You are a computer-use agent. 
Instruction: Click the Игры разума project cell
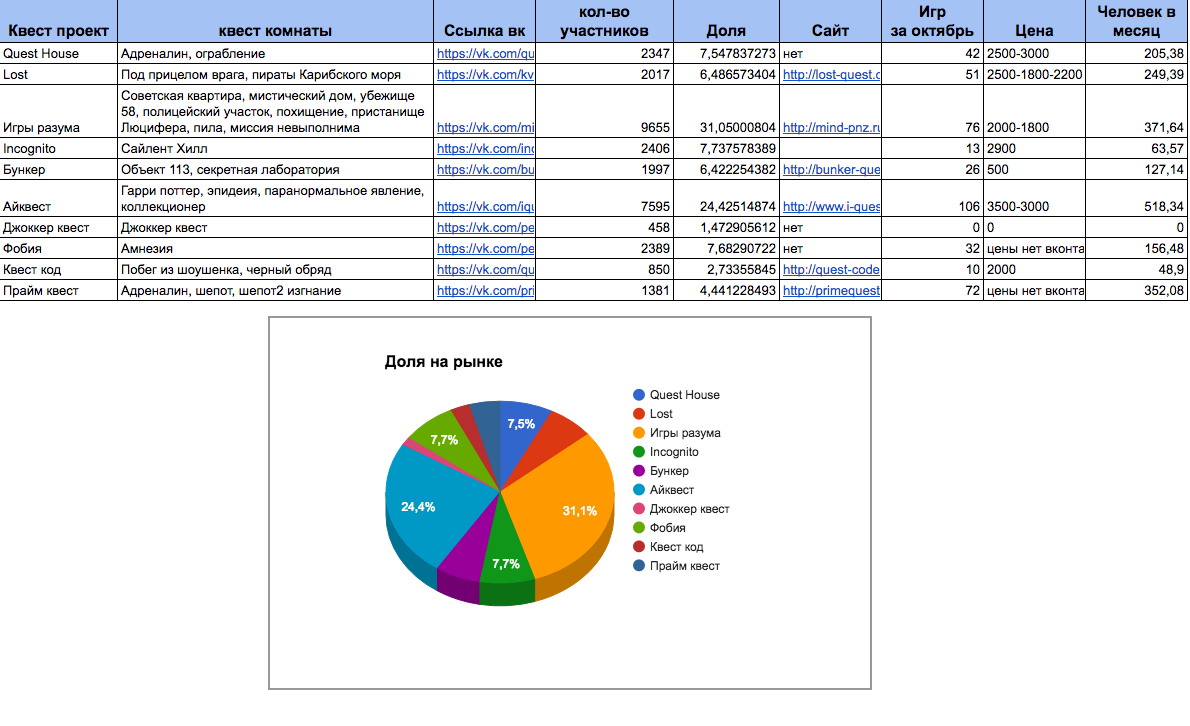[58, 112]
